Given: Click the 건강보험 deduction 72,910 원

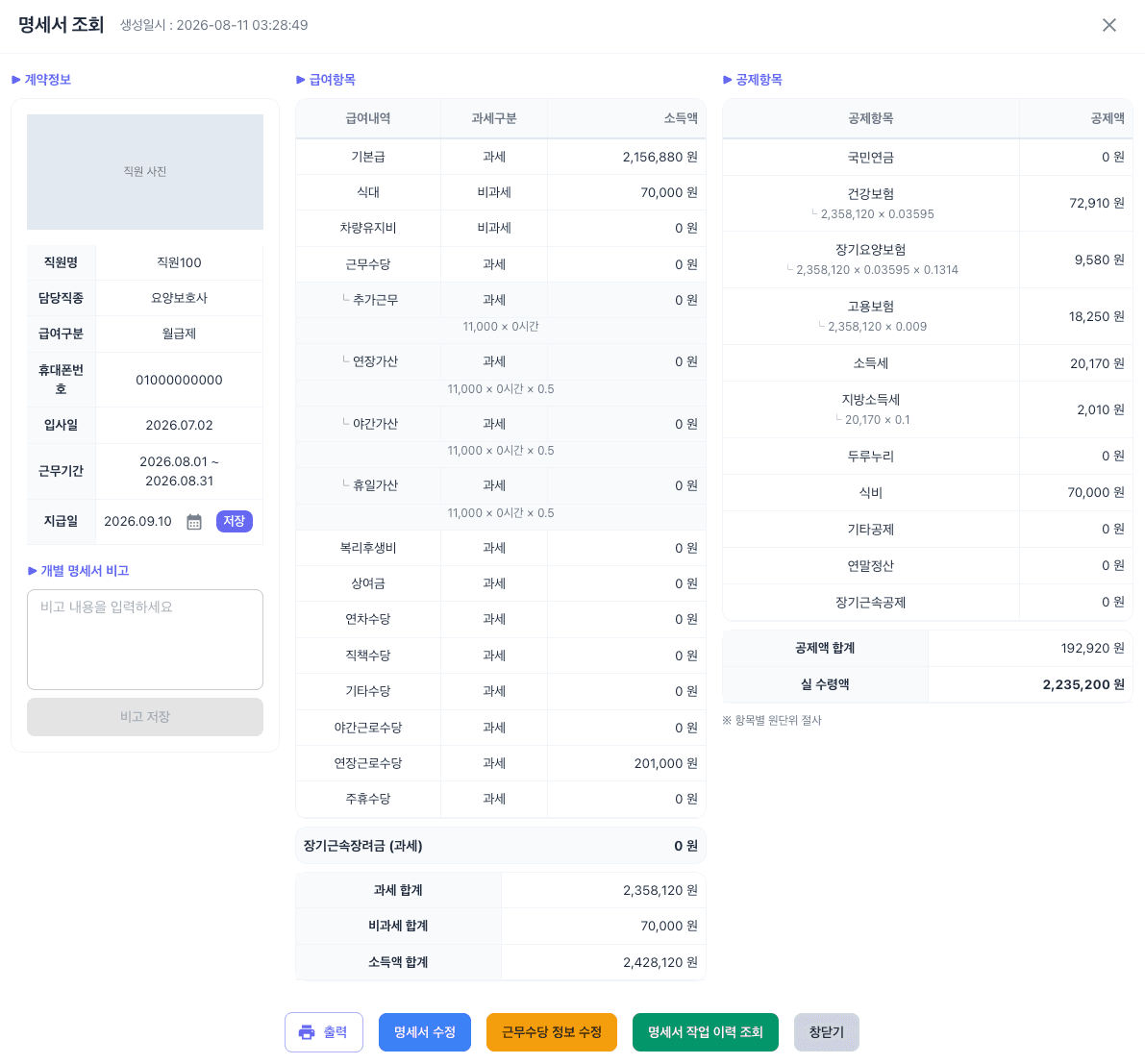Looking at the screenshot, I should pyautogui.click(x=1097, y=203).
